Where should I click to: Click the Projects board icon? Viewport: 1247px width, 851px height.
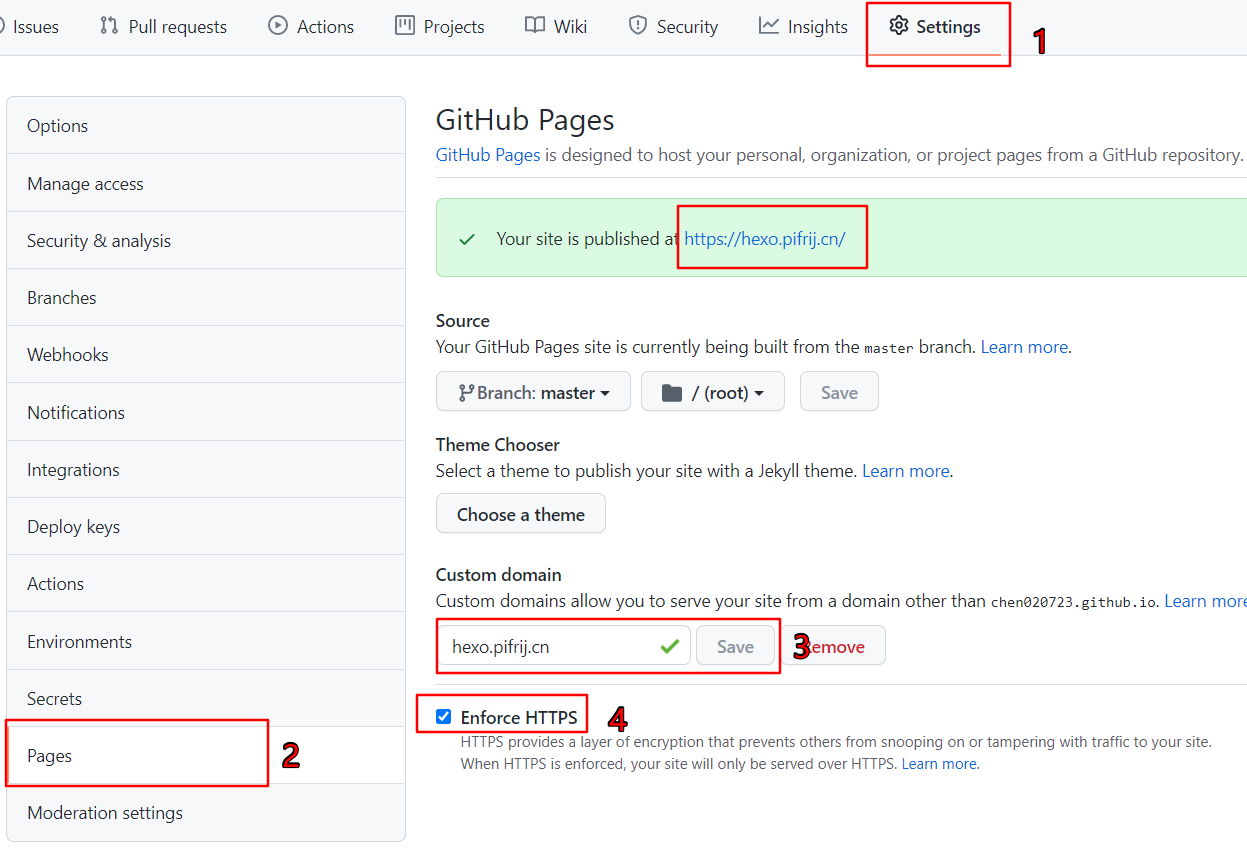click(x=405, y=26)
